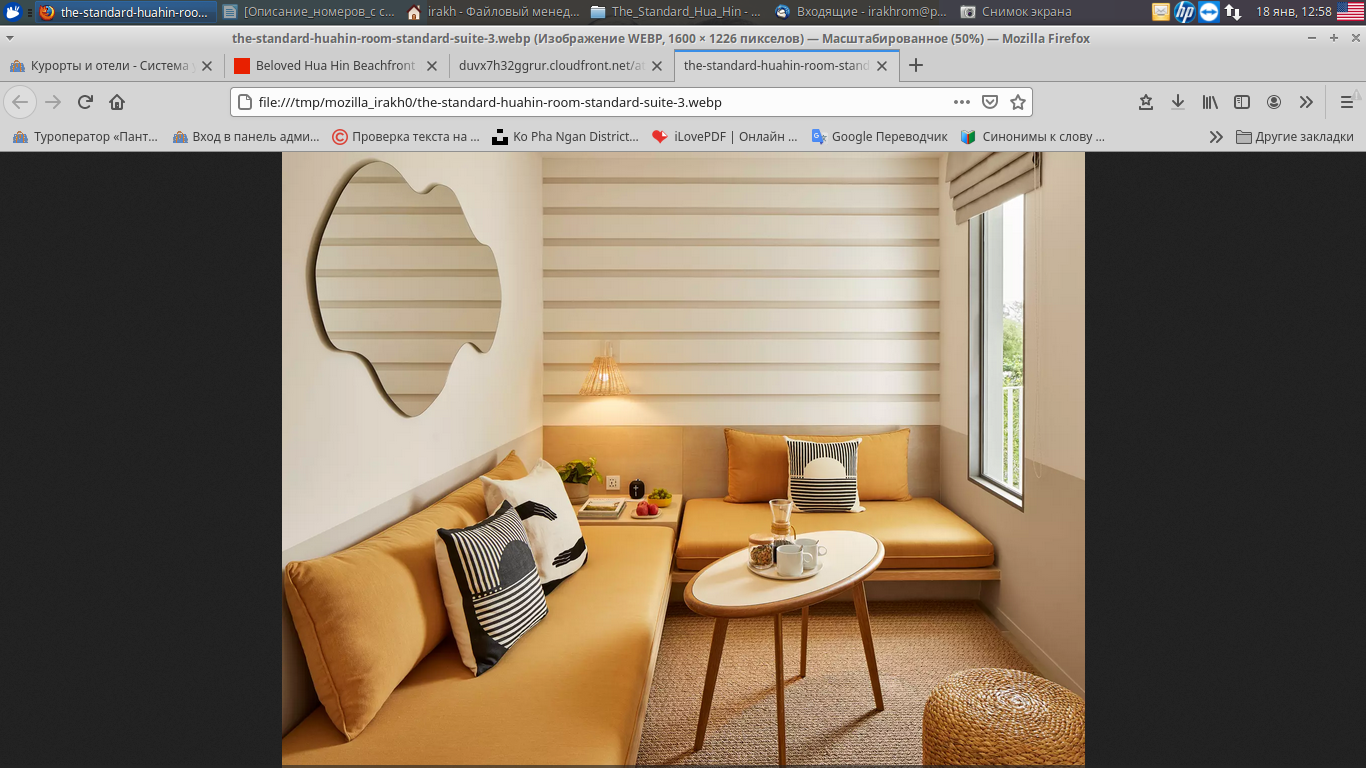Open page actions three-dot menu

coord(961,102)
